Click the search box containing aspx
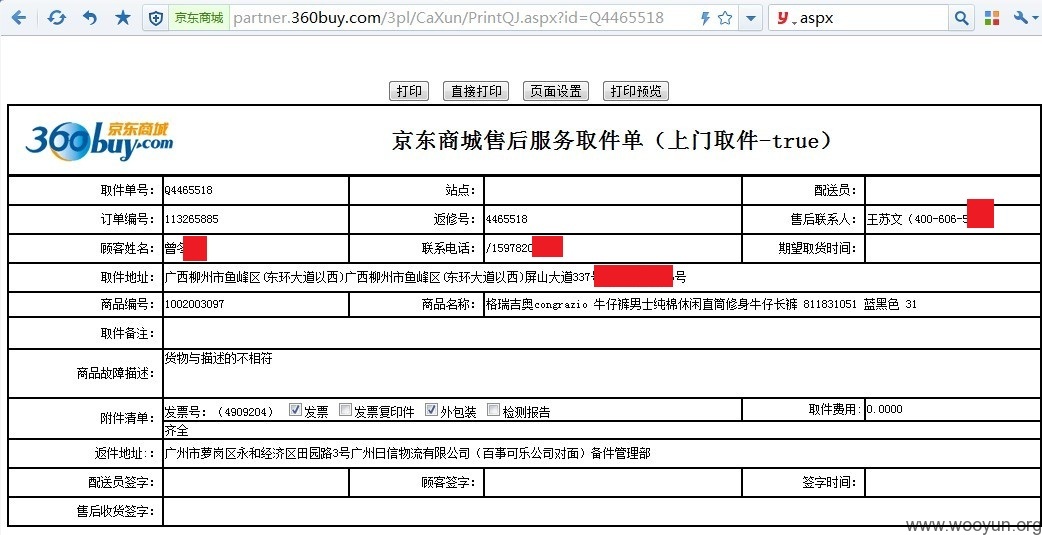The width and height of the screenshot is (1042, 535). click(874, 18)
